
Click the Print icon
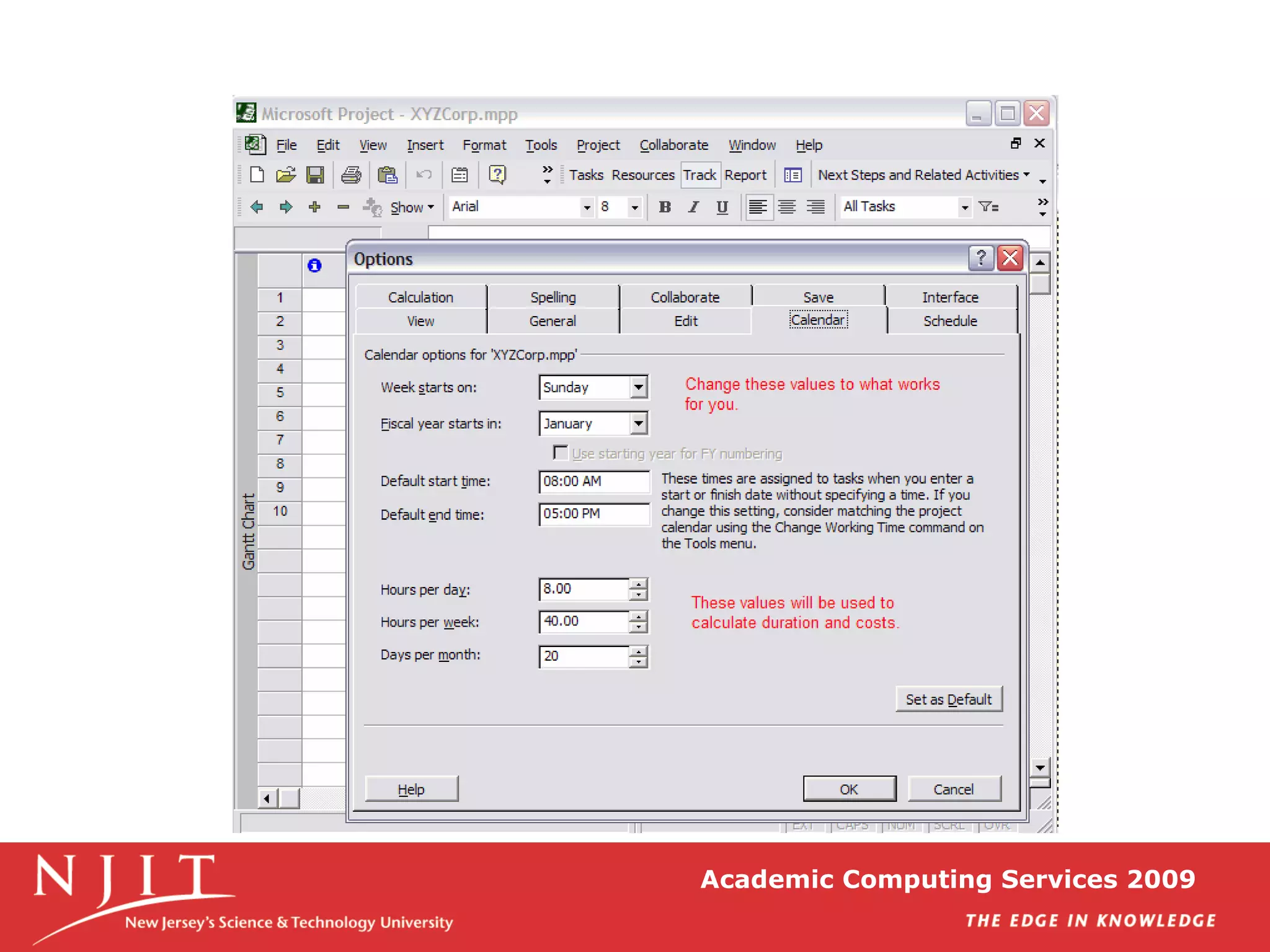point(351,175)
